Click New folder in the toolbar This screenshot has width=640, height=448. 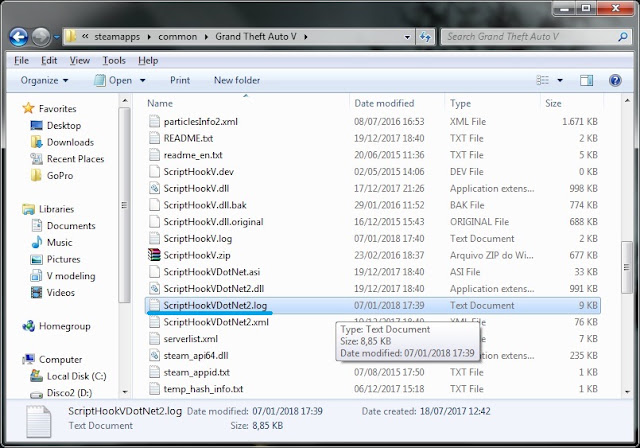(x=237, y=80)
